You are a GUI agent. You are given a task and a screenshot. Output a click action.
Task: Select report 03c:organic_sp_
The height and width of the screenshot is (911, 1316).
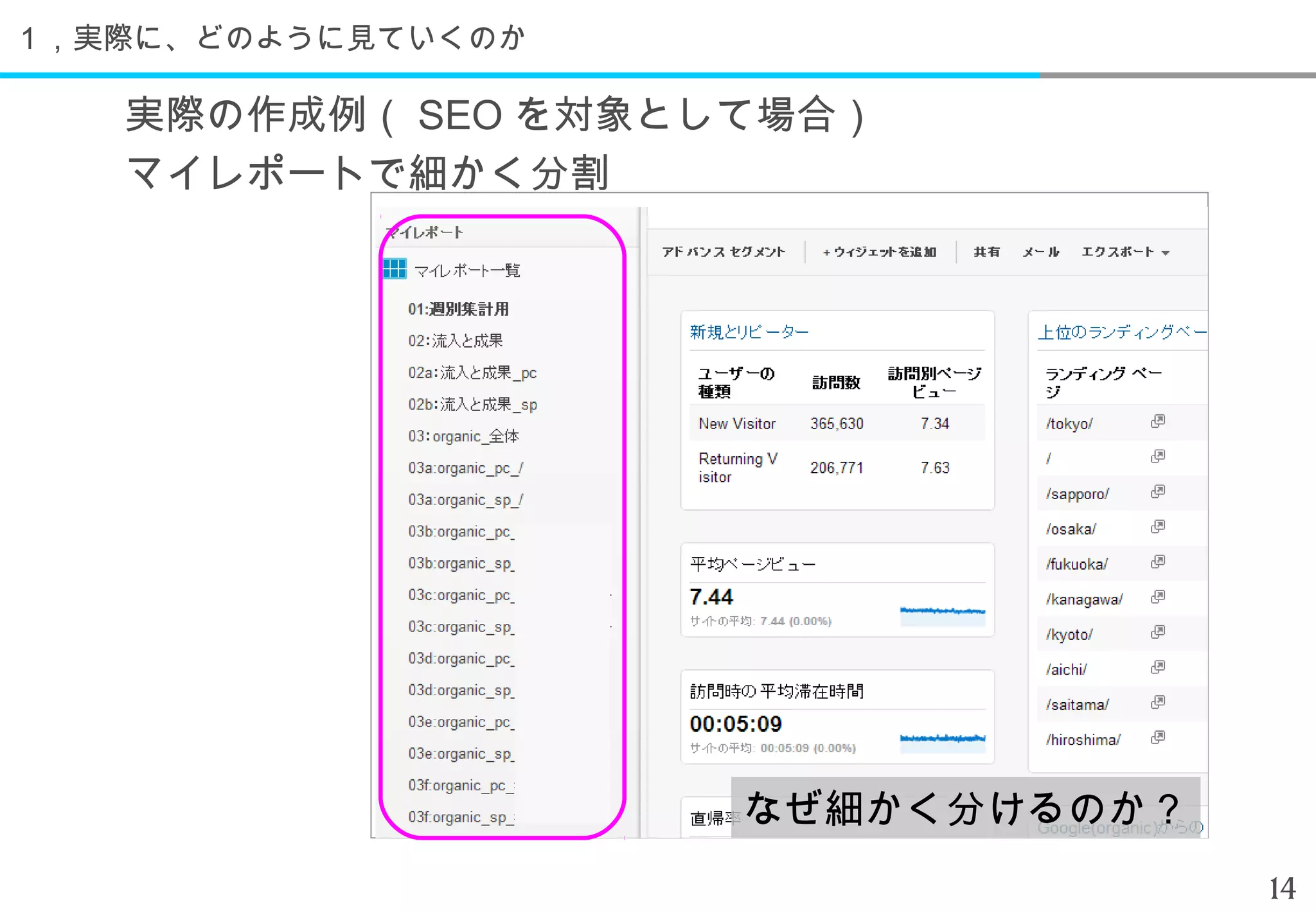[x=461, y=627]
